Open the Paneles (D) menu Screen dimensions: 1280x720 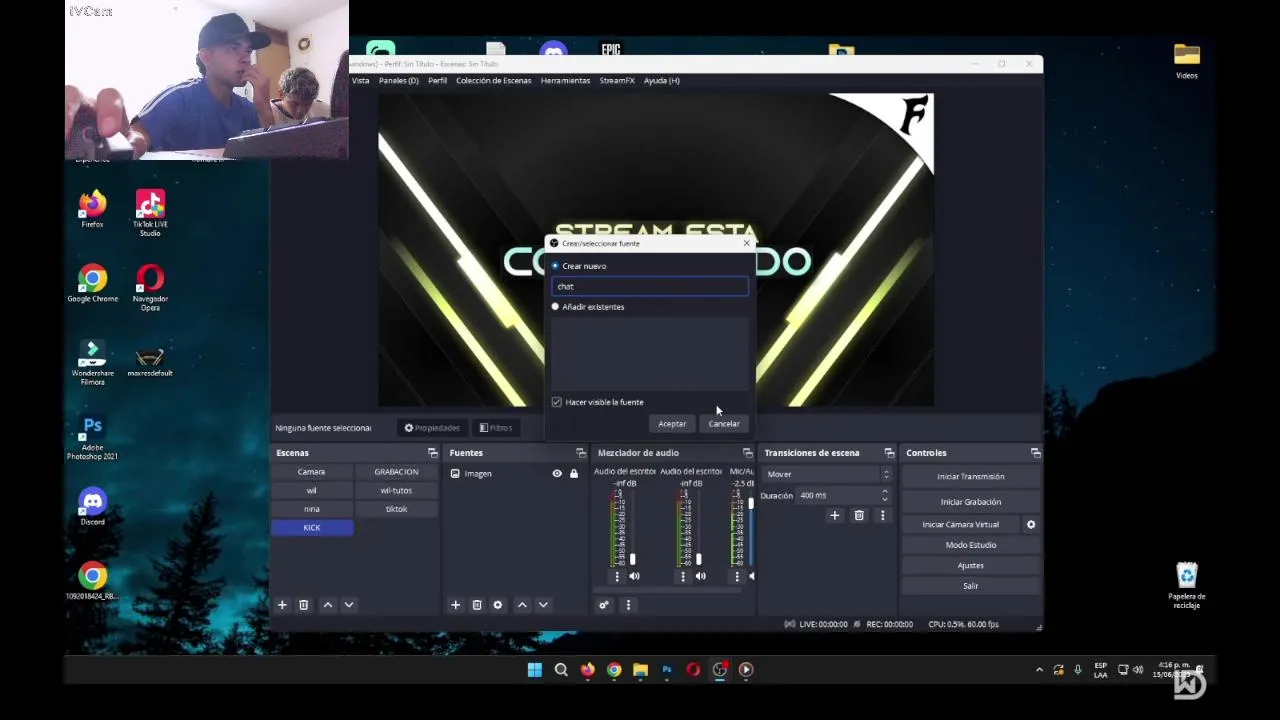398,80
